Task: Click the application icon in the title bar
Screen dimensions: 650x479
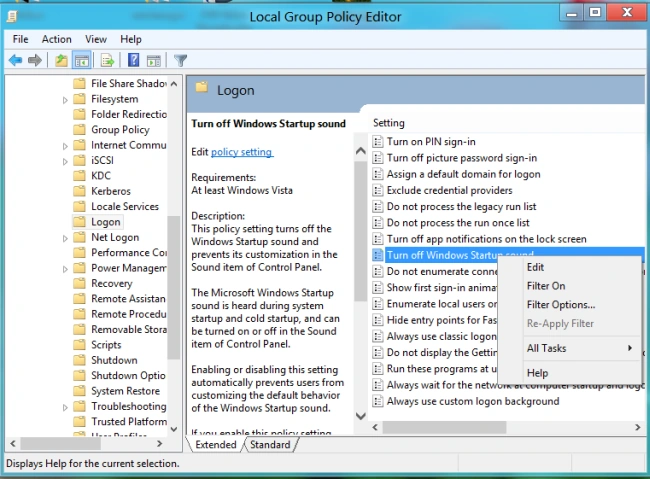Action: [12, 17]
